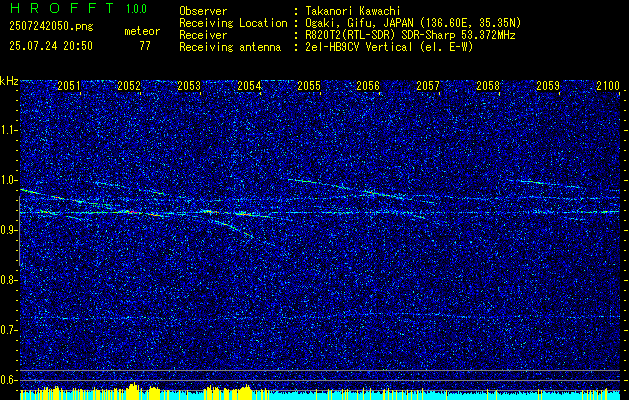This screenshot has width=629, height=400.
Task: Click the 2056 time marker
Action: [x=368, y=86]
